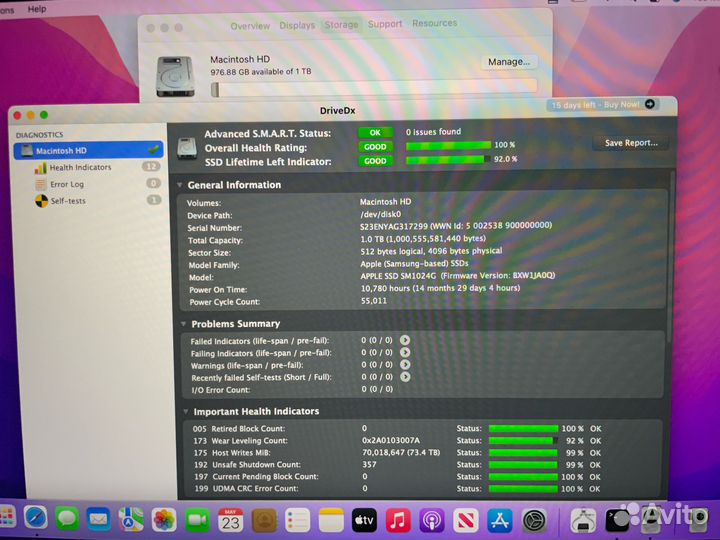Open Photos from the Dock
The width and height of the screenshot is (720, 540).
[164, 520]
